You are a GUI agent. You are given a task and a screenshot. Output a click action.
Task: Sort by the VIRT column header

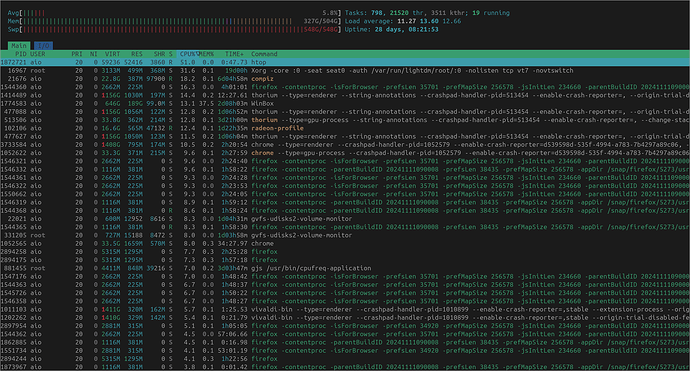pyautogui.click(x=112, y=54)
